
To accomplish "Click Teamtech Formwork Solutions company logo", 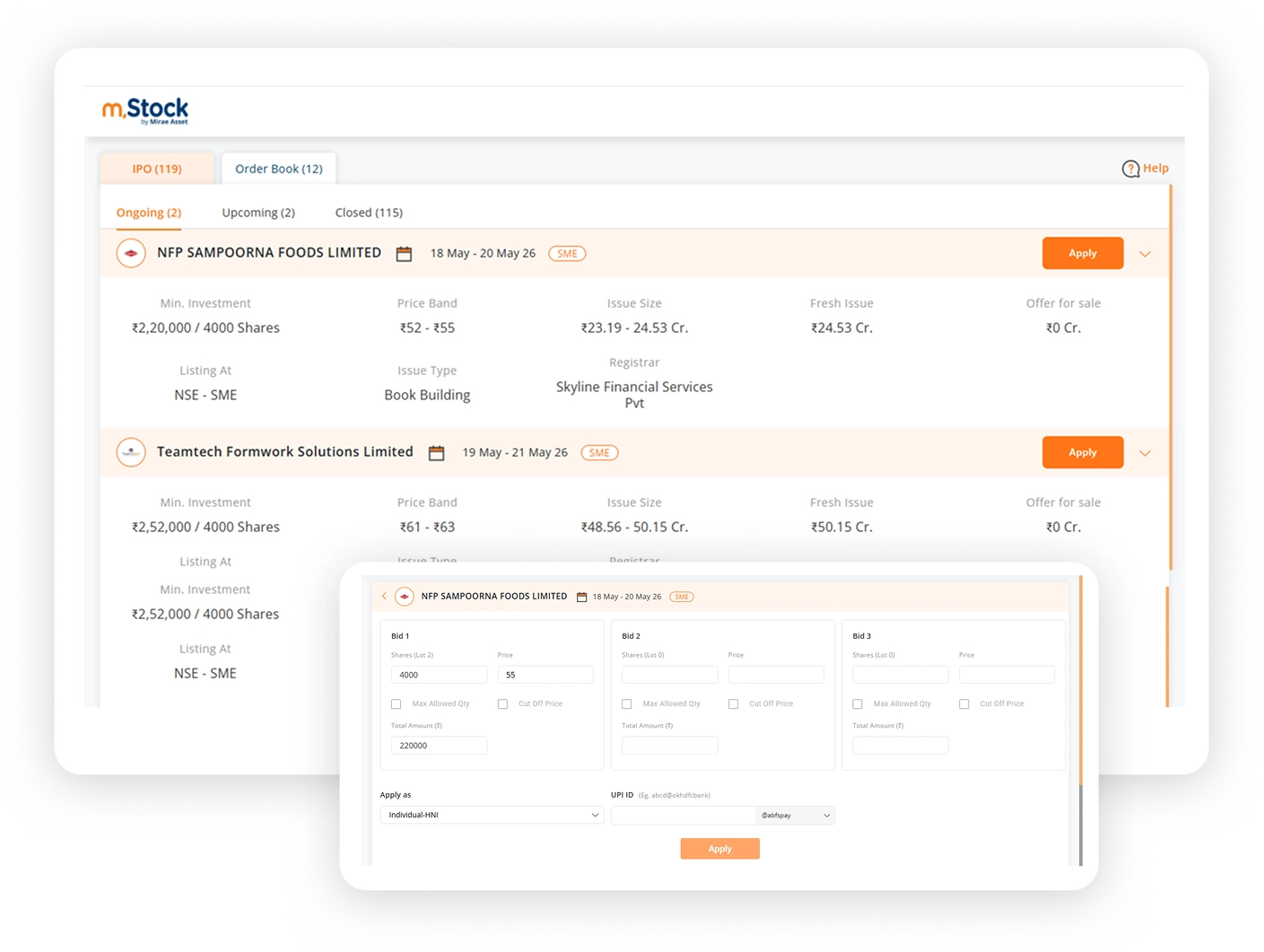I will pyautogui.click(x=131, y=452).
